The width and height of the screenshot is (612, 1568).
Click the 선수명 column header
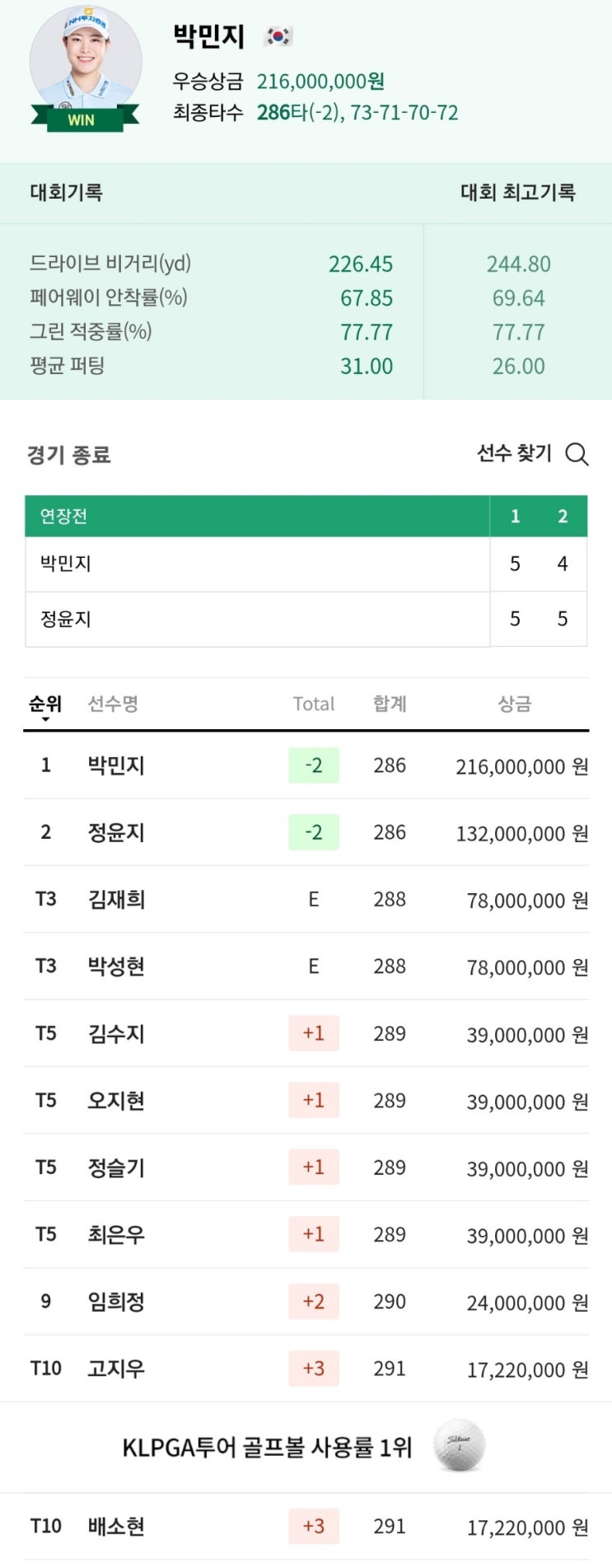click(x=113, y=704)
